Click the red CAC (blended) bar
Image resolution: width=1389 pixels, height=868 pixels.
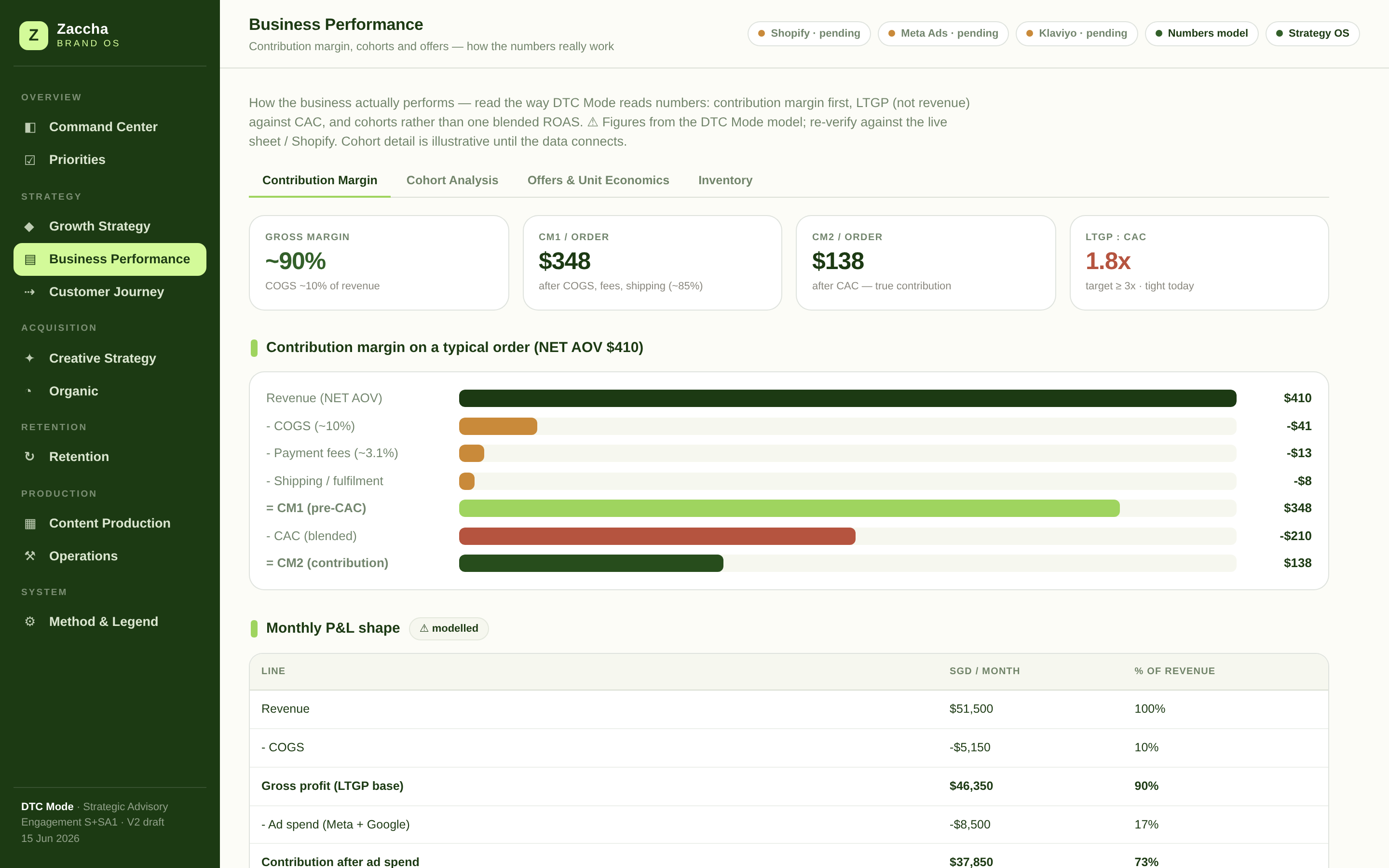click(x=657, y=536)
